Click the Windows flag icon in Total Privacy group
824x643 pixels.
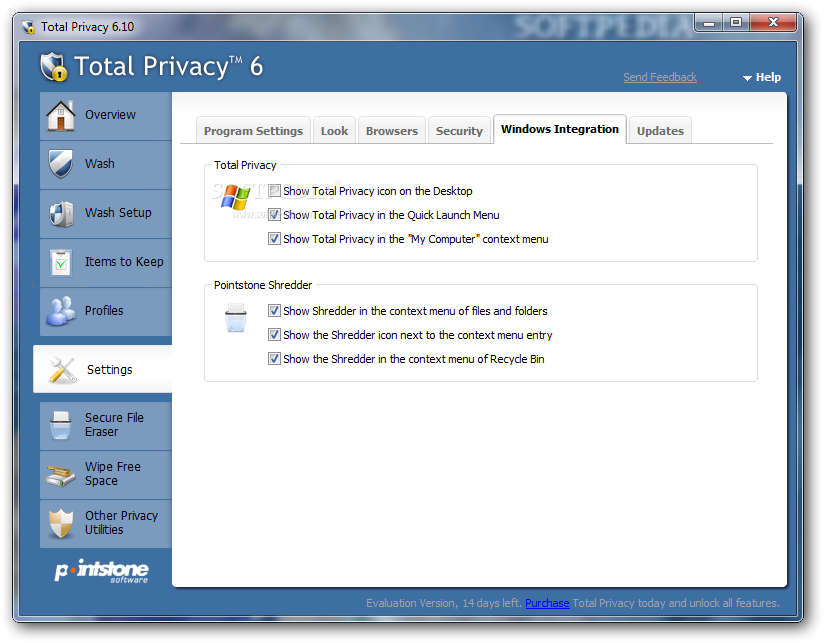click(x=235, y=197)
